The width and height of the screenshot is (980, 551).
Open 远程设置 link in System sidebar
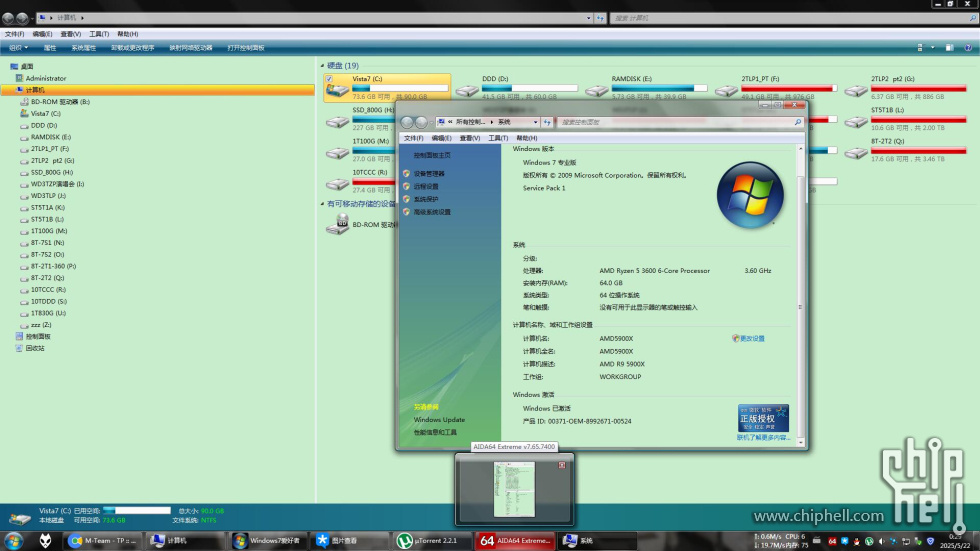[x=426, y=186]
